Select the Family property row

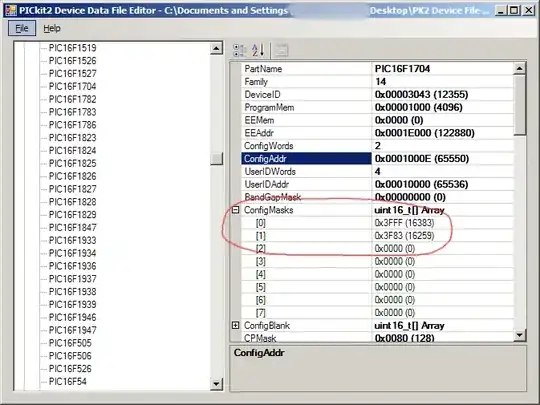[377, 82]
